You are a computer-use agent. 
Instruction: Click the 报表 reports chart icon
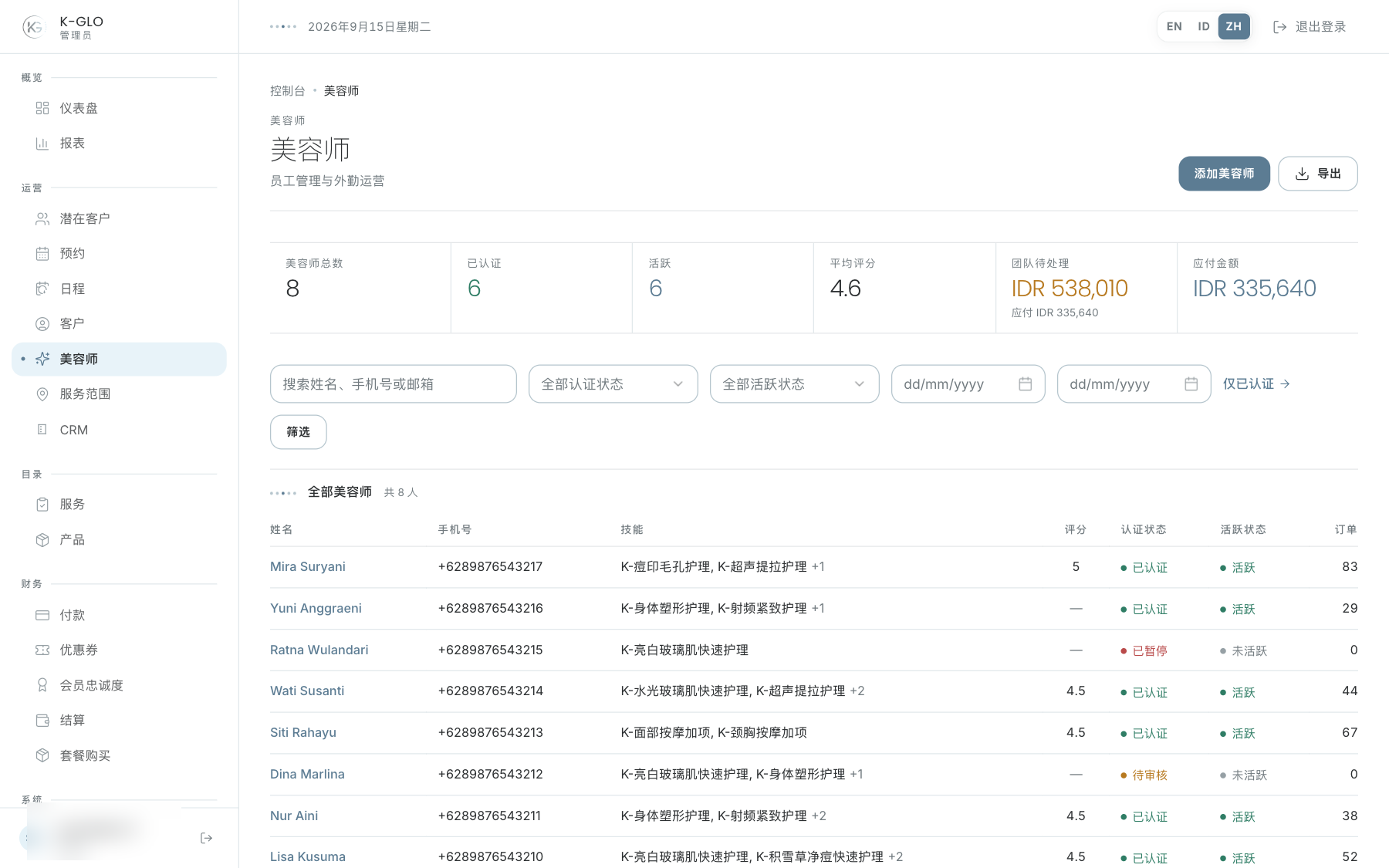click(x=42, y=144)
